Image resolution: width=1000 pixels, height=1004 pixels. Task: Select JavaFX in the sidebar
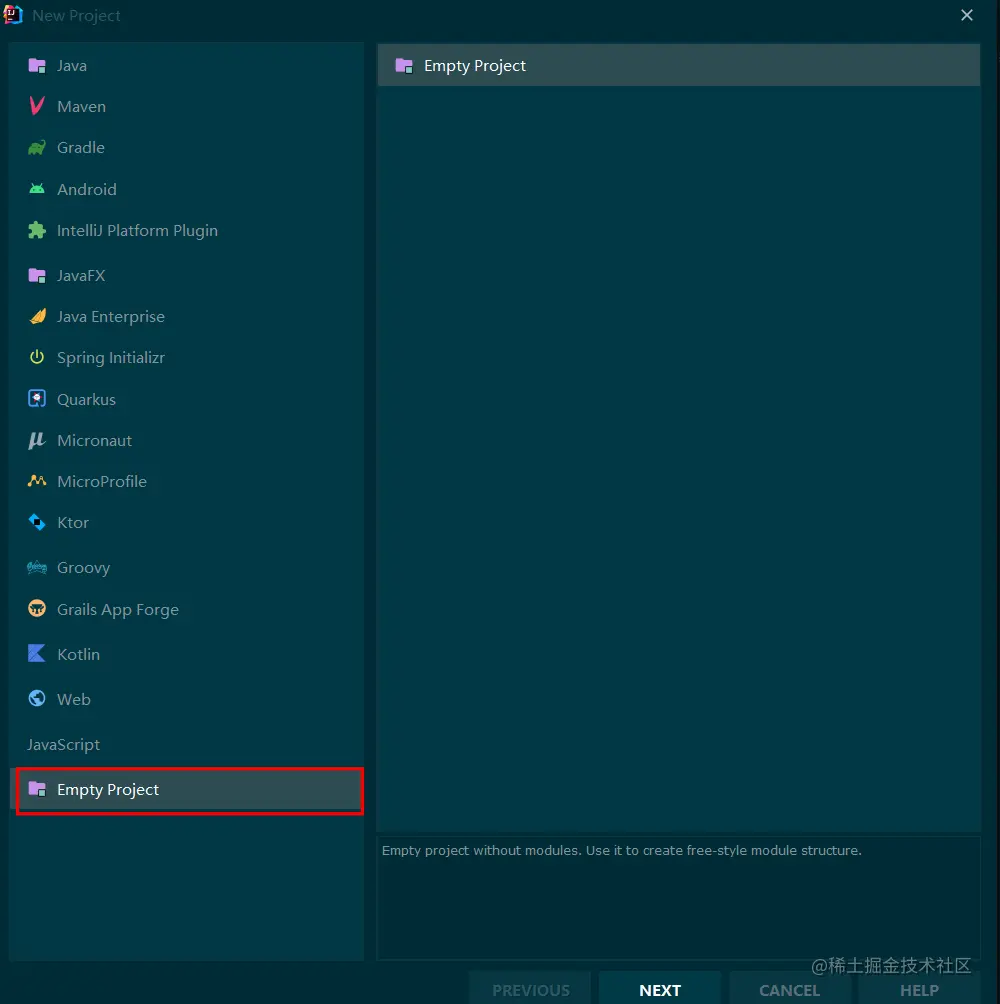[187, 275]
